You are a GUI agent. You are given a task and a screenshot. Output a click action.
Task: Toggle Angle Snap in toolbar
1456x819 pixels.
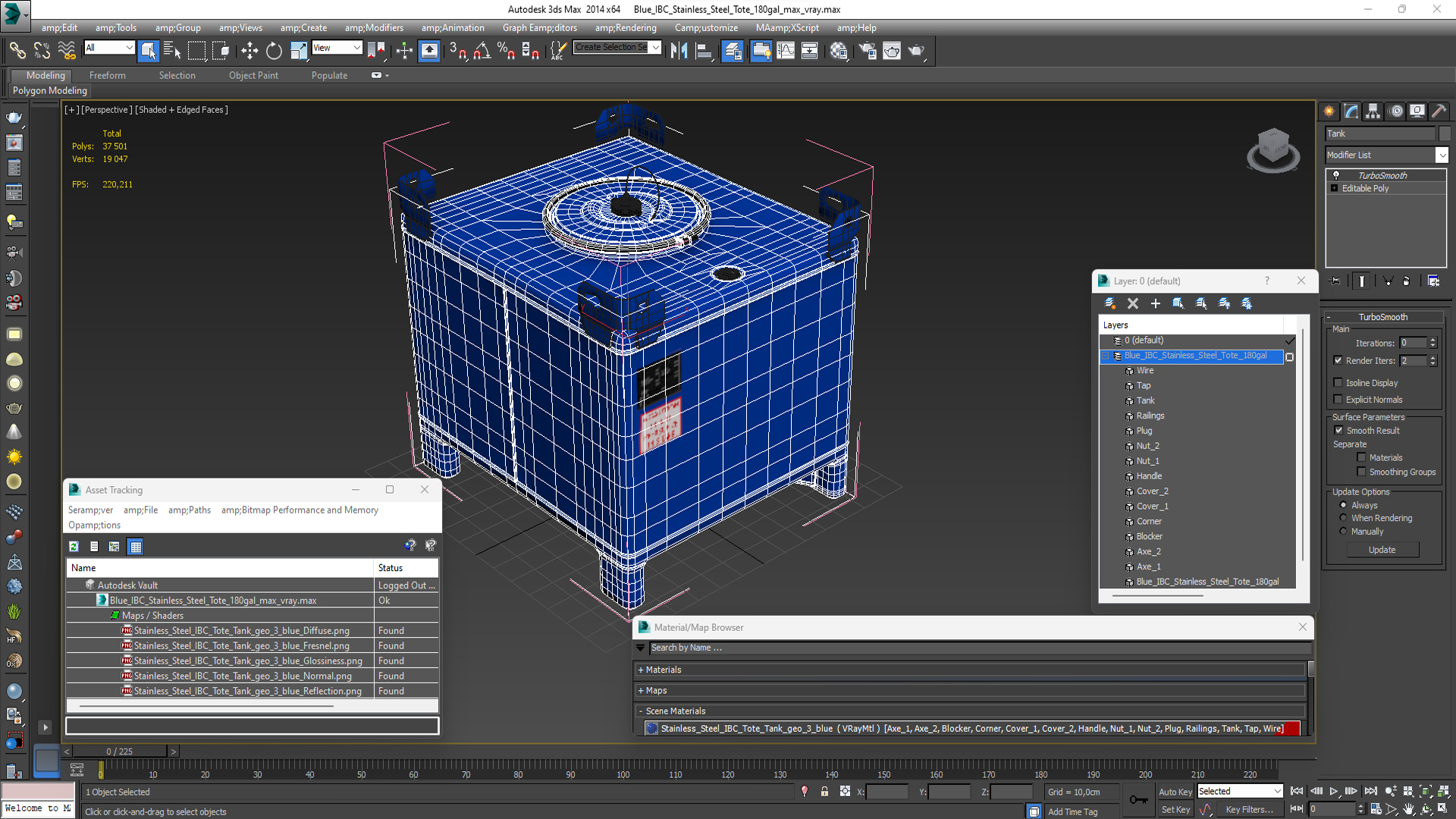[482, 51]
